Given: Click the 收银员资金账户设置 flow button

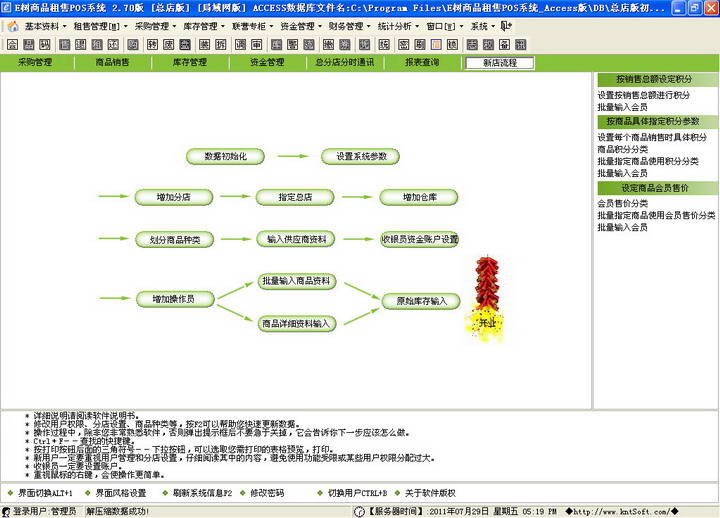Looking at the screenshot, I should (420, 239).
